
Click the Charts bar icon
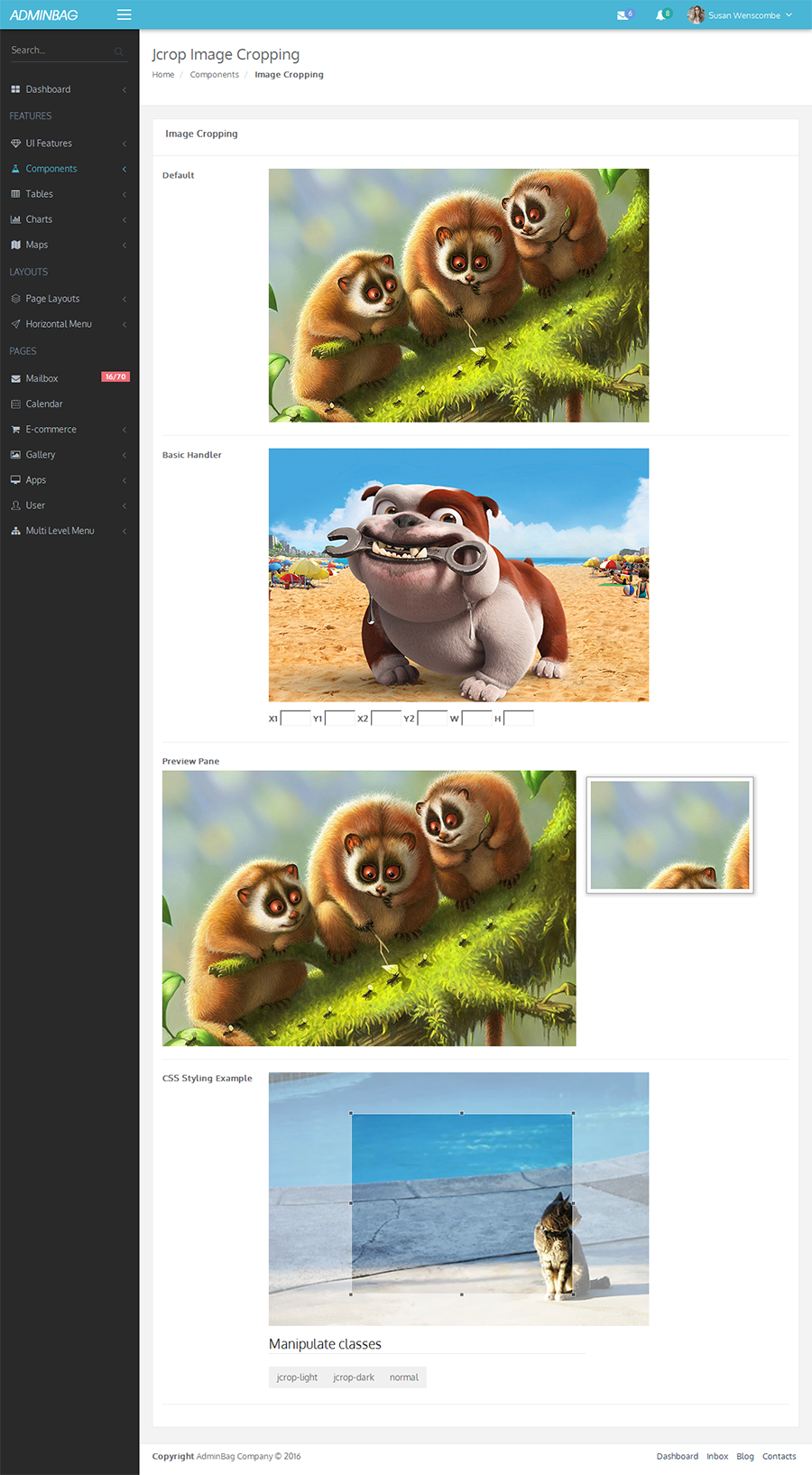(x=15, y=219)
